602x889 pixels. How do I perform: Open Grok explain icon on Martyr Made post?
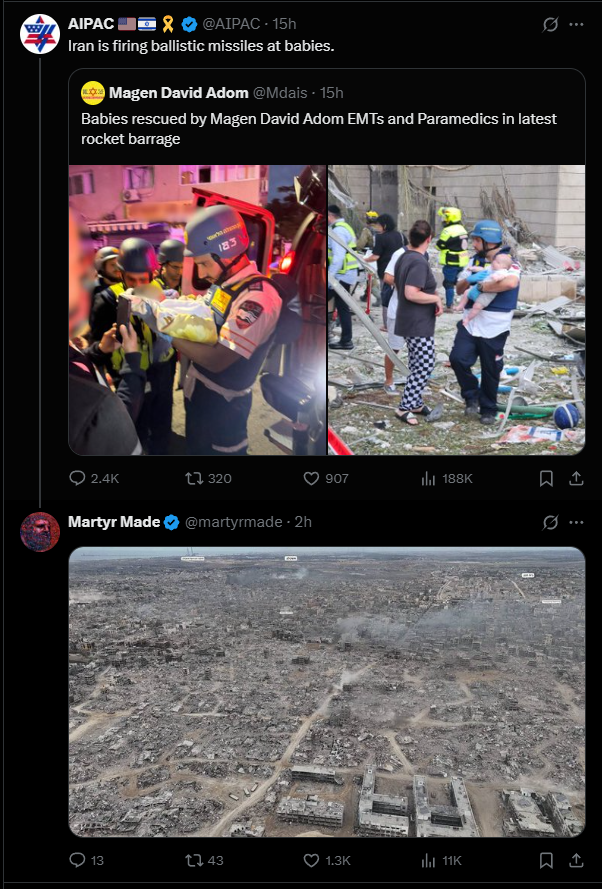pyautogui.click(x=550, y=522)
